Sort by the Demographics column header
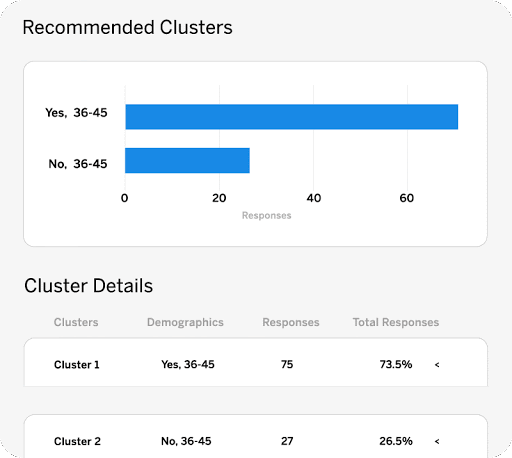Screen dimensions: 512x458 click(x=185, y=322)
